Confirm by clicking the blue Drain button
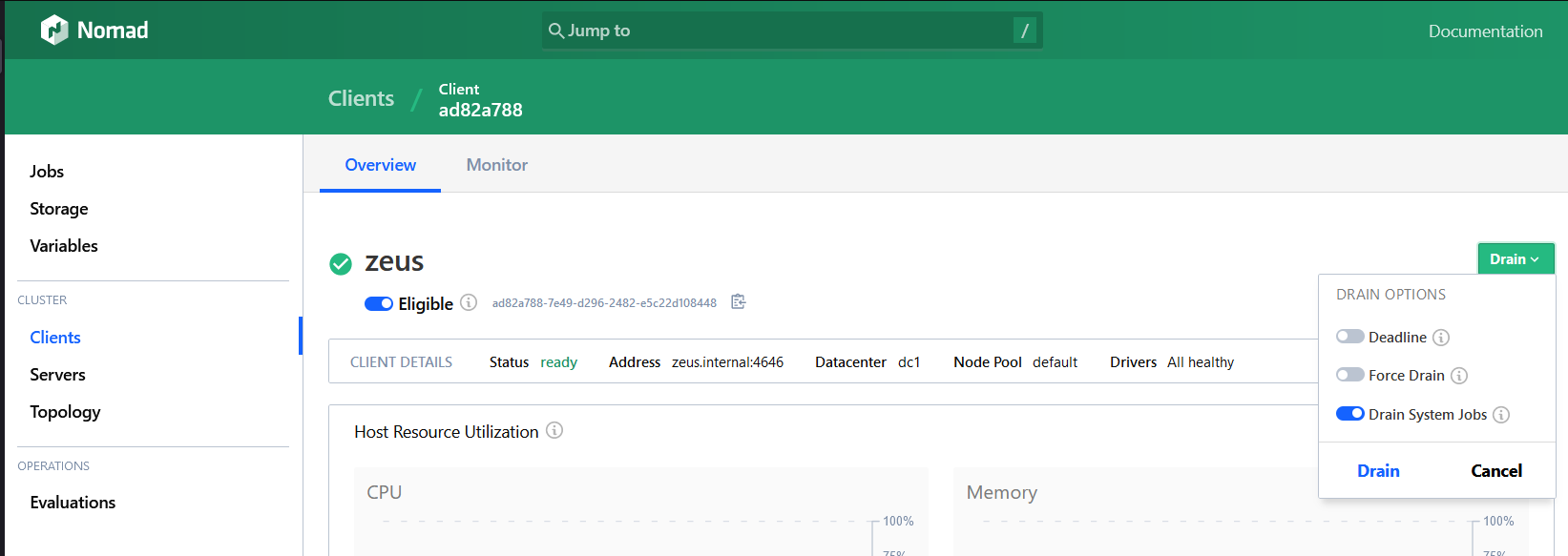The image size is (1568, 556). click(x=1378, y=471)
